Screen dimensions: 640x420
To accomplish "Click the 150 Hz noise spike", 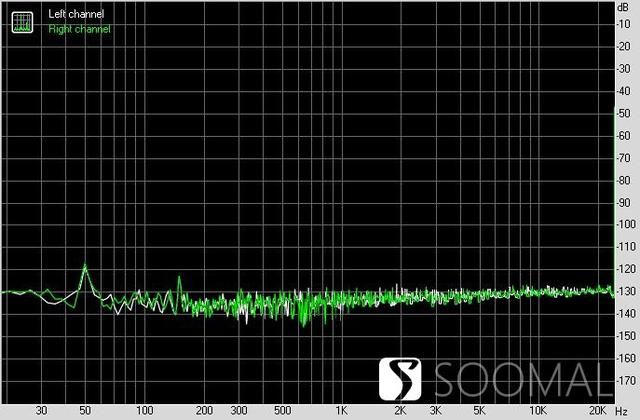I will point(179,278).
